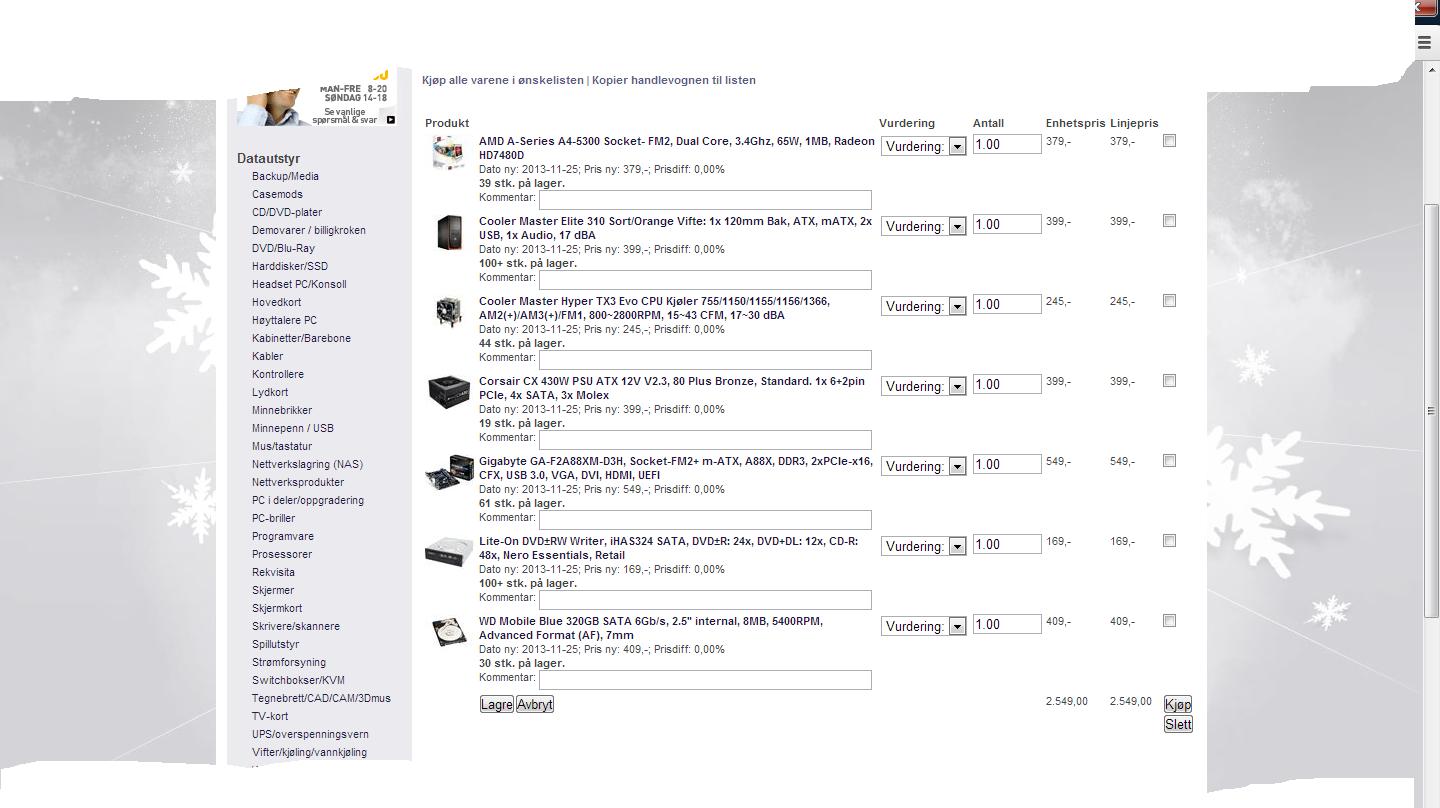Open Lite-On DVD writer thumbnail

pyautogui.click(x=449, y=551)
